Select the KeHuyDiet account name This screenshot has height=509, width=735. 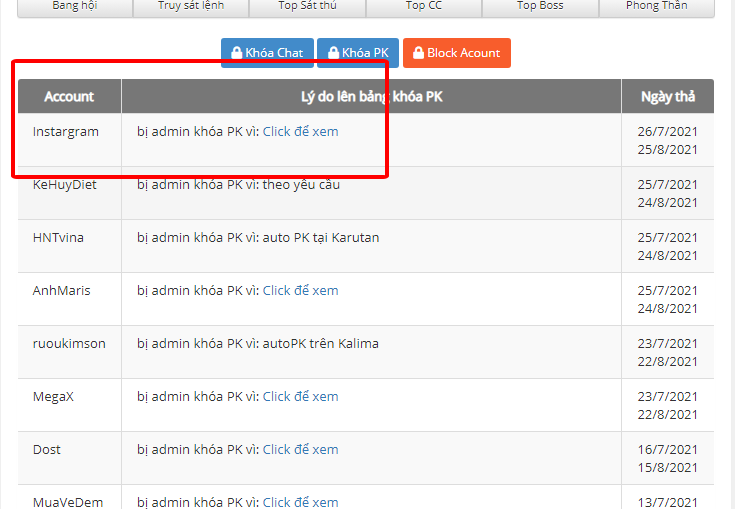(64, 184)
